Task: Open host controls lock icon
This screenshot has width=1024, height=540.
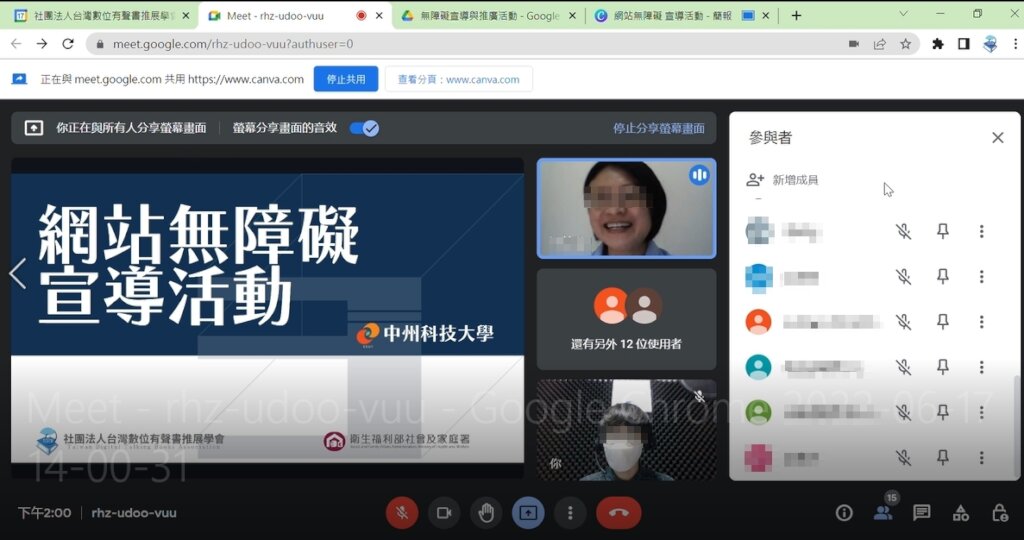Action: tap(1000, 513)
